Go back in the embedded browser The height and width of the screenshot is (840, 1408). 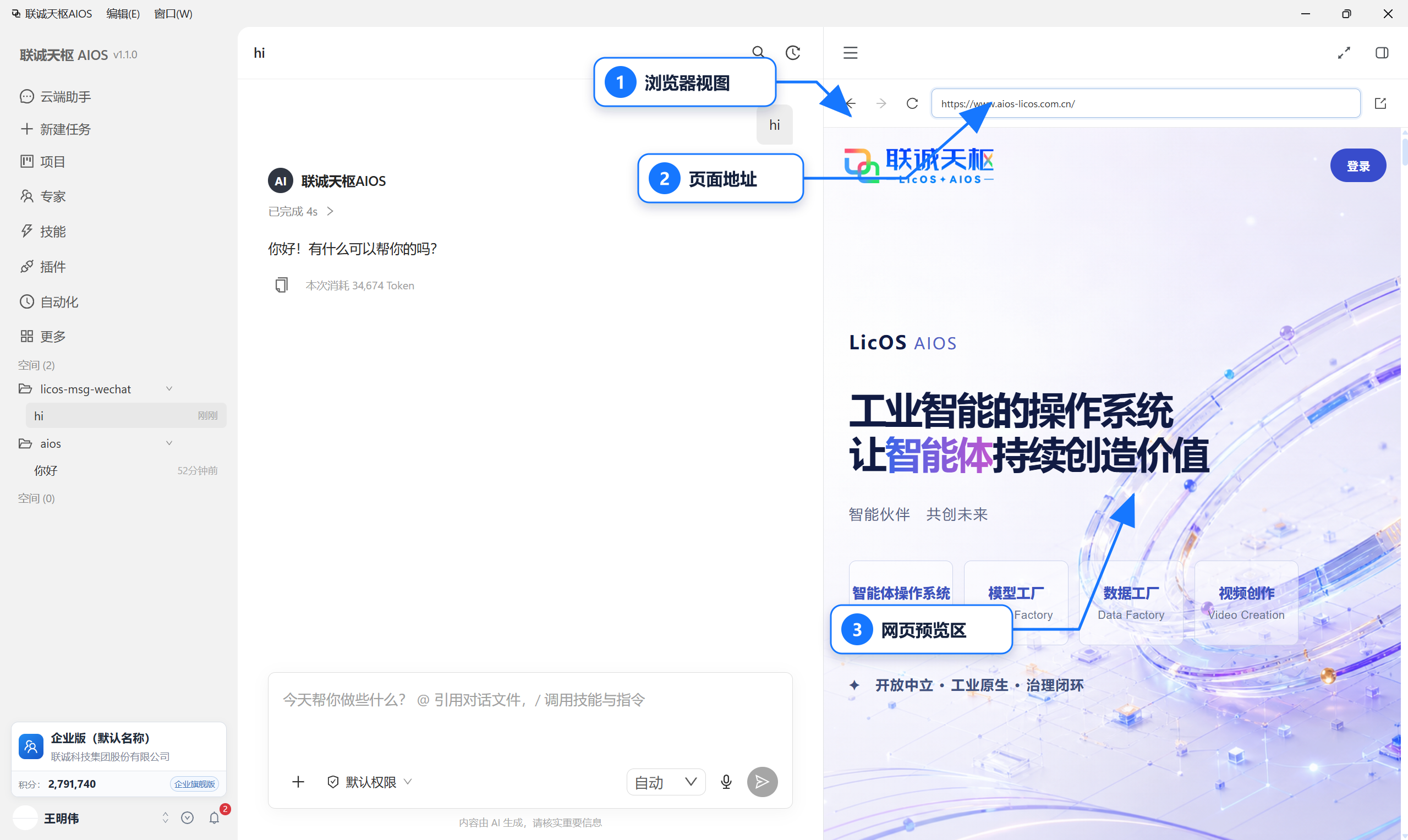pos(850,103)
